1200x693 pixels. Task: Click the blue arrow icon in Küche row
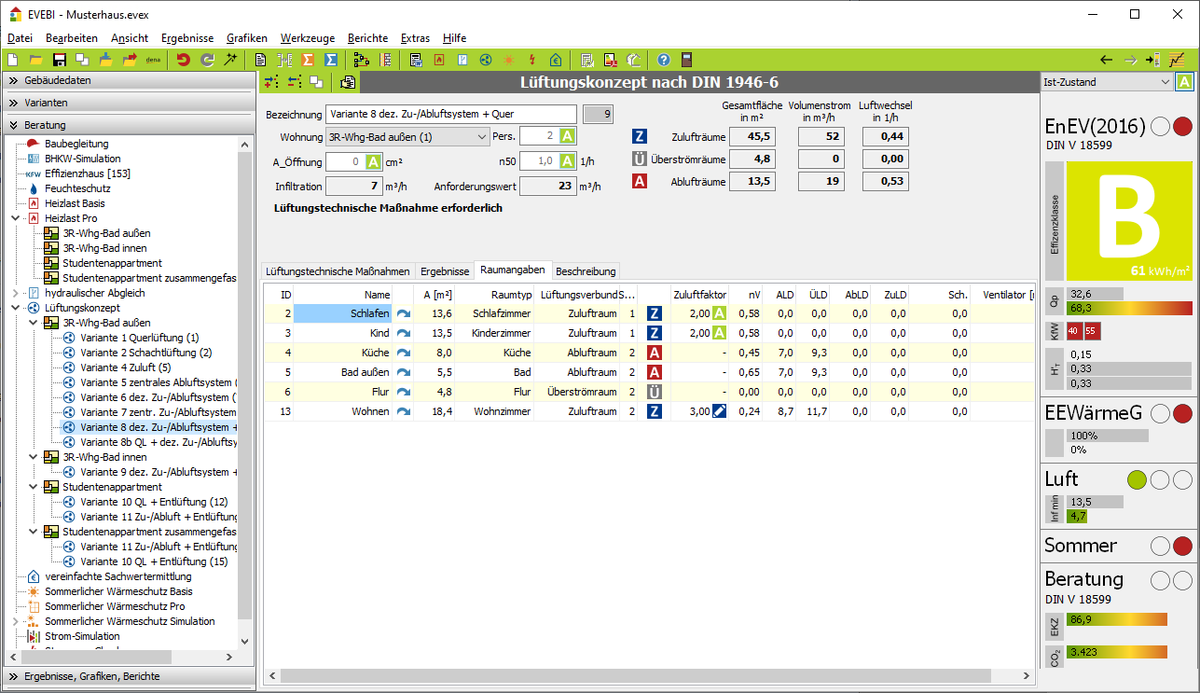[x=404, y=352]
